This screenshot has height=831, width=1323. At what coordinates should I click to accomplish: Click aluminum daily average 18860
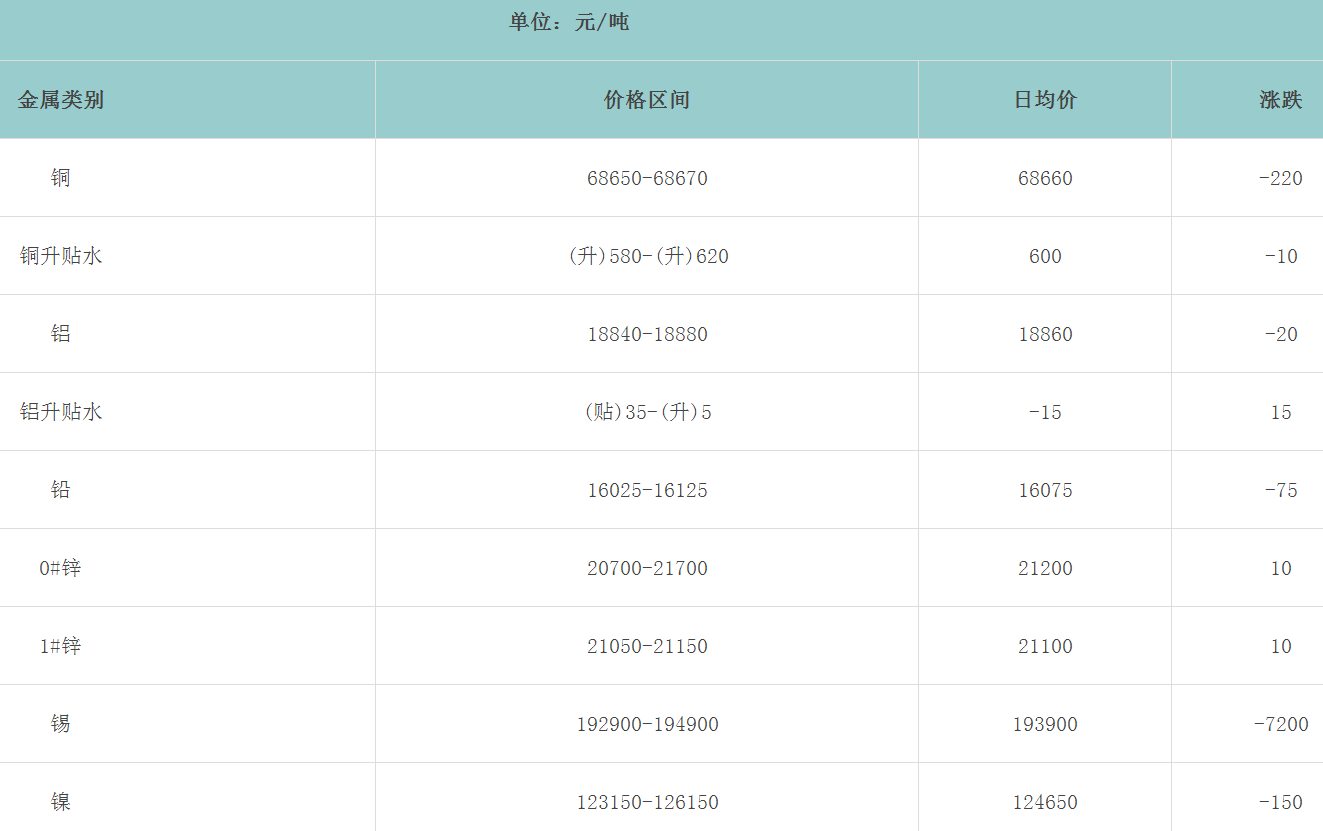tap(1045, 334)
